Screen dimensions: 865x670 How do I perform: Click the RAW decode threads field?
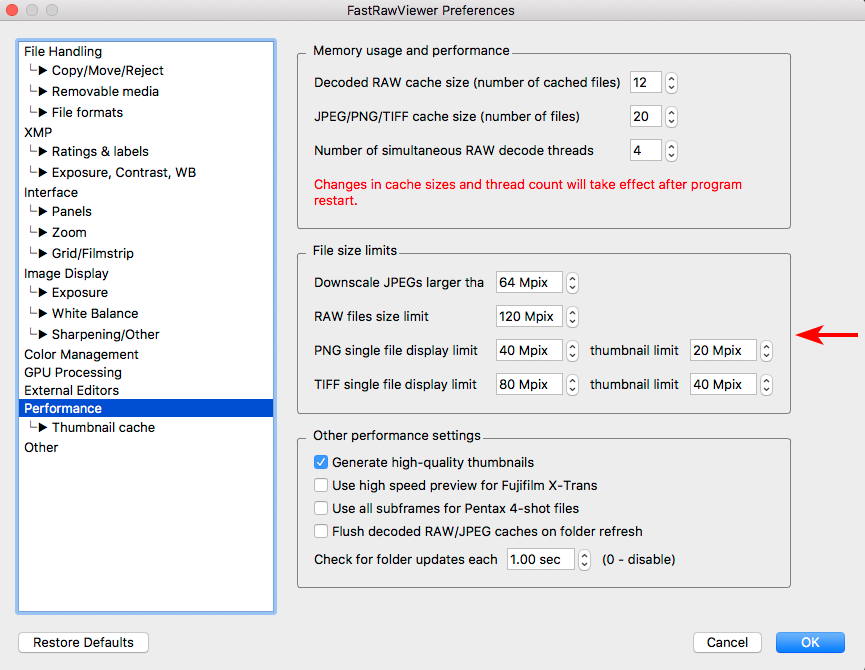[646, 151]
